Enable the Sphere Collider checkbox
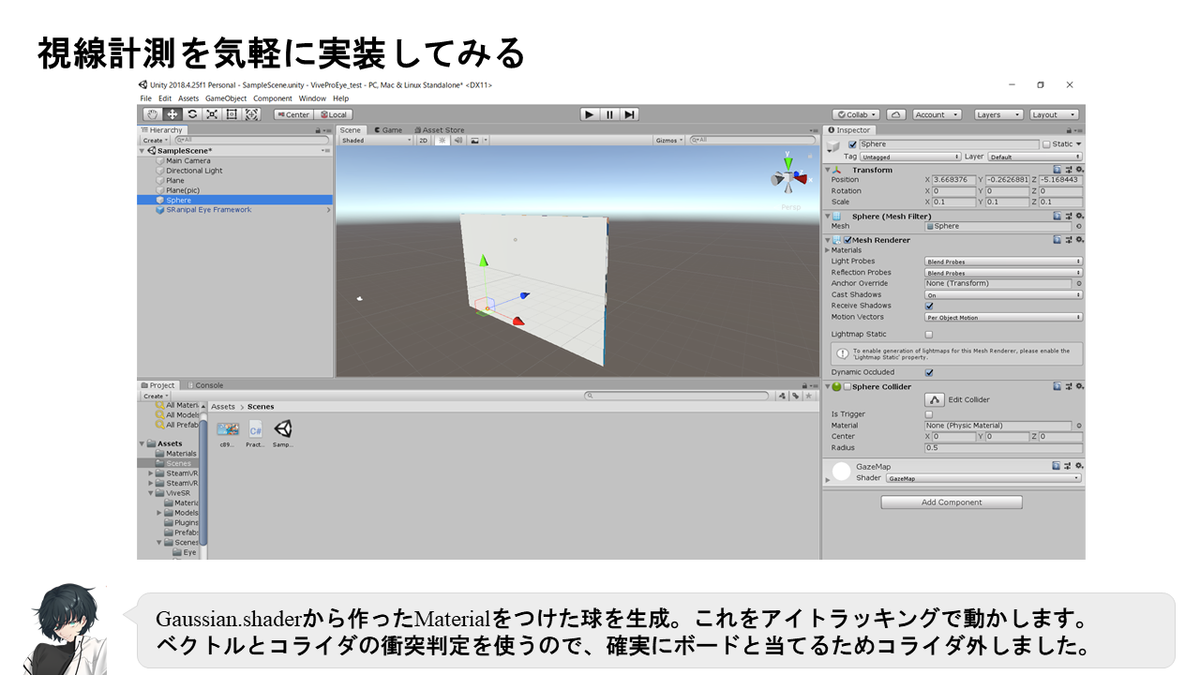Screen dimensions: 1200x675 (x=848, y=386)
